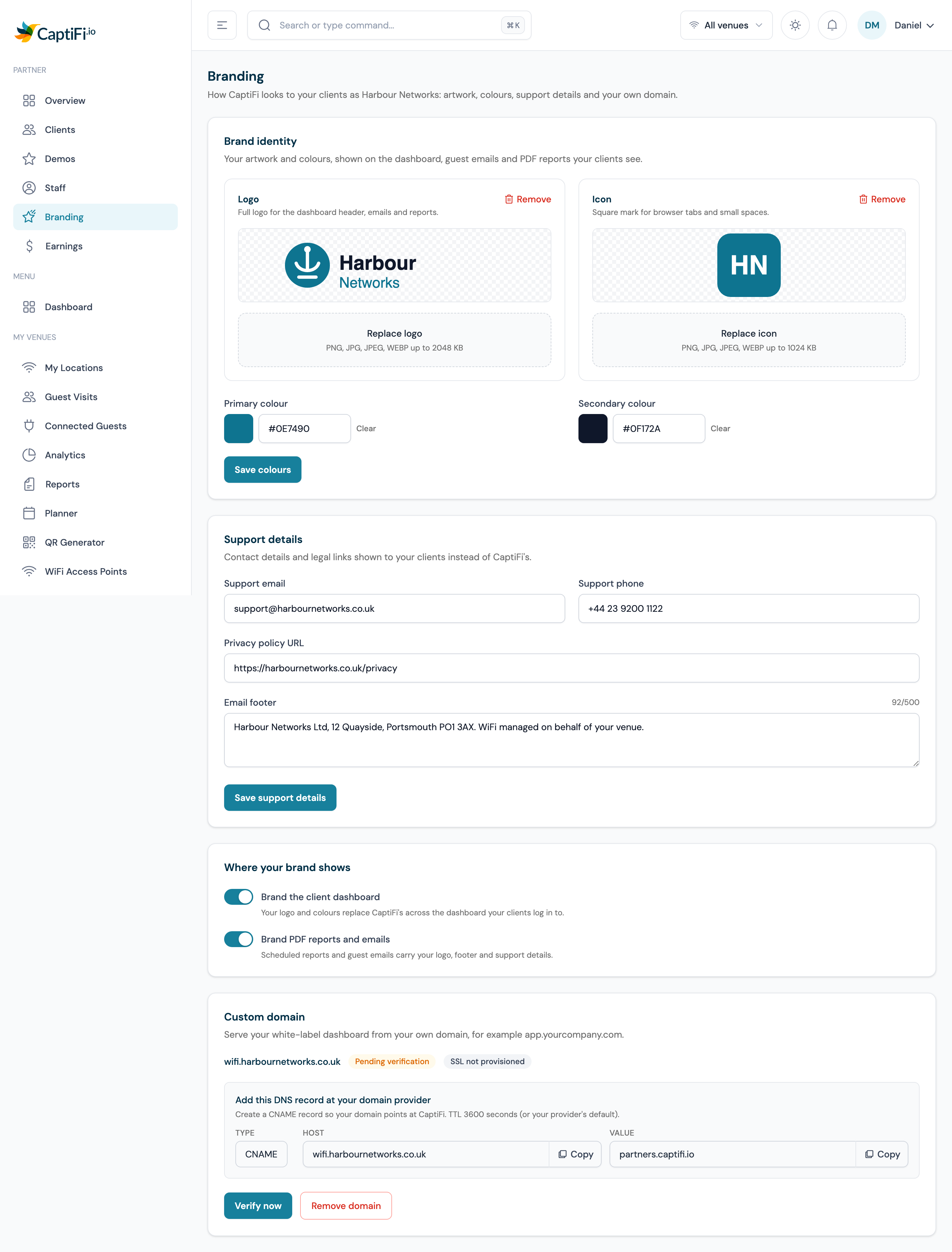Viewport: 952px width, 1252px height.
Task: Open the Clients page
Action: click(x=95, y=130)
